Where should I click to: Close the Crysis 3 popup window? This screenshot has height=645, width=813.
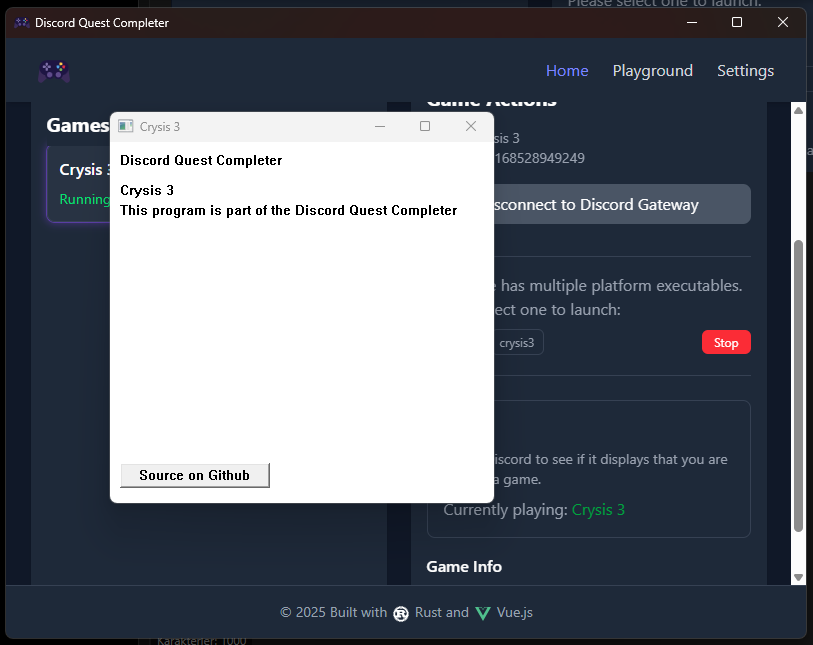470,126
